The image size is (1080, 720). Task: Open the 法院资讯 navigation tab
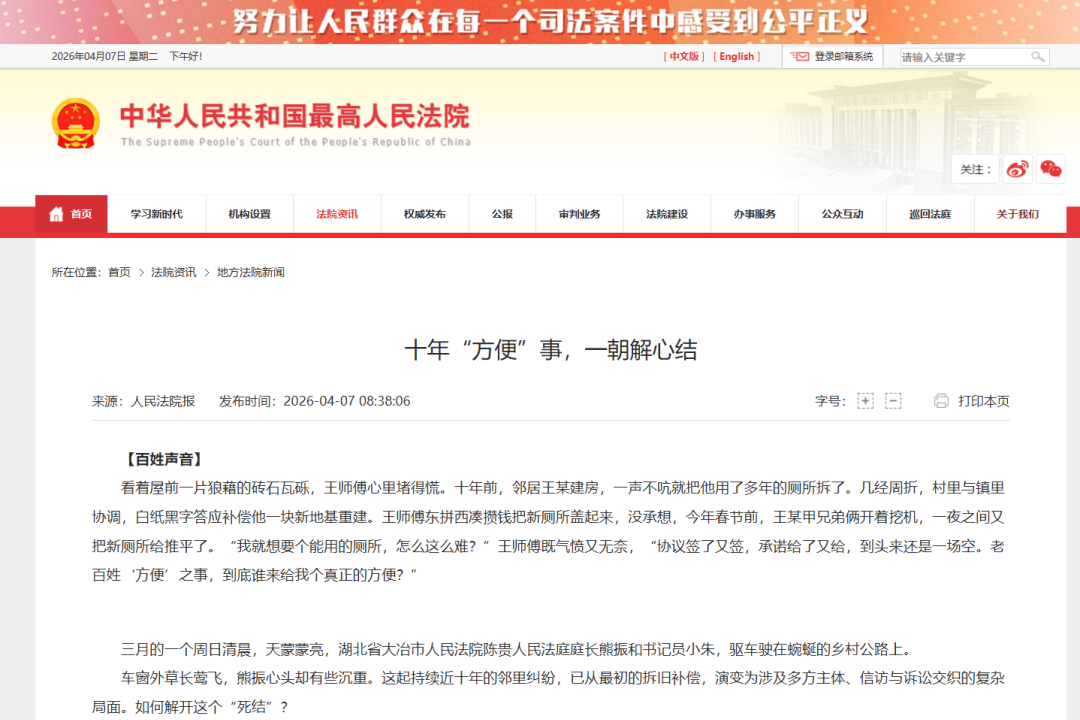point(336,213)
